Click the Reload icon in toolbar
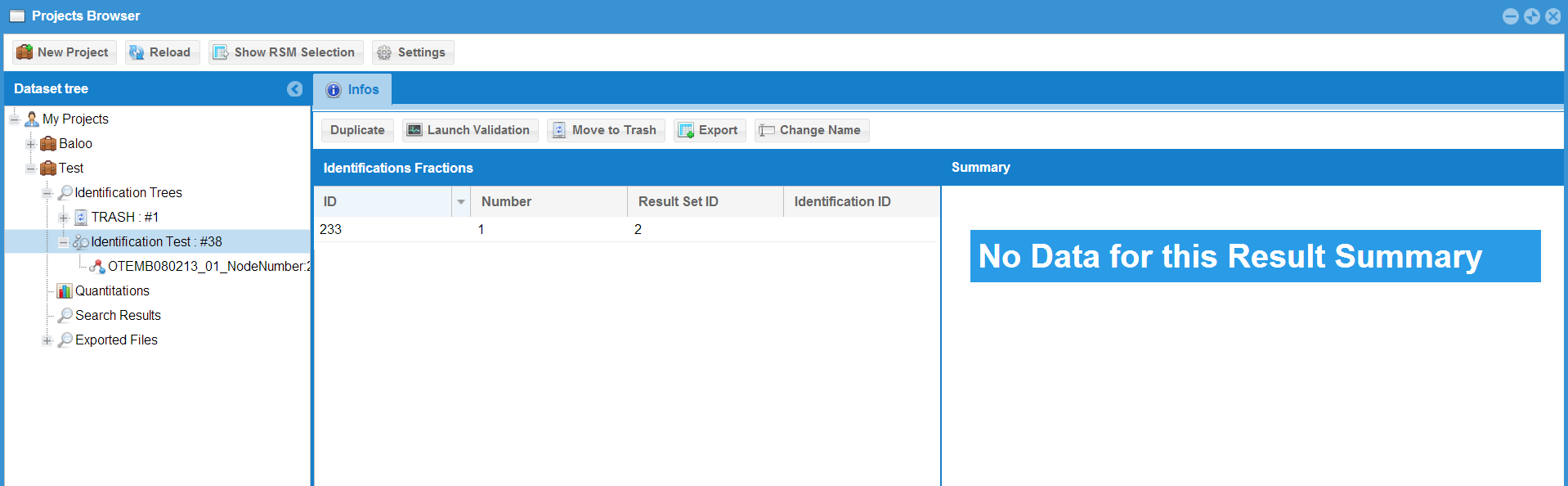 pyautogui.click(x=137, y=52)
